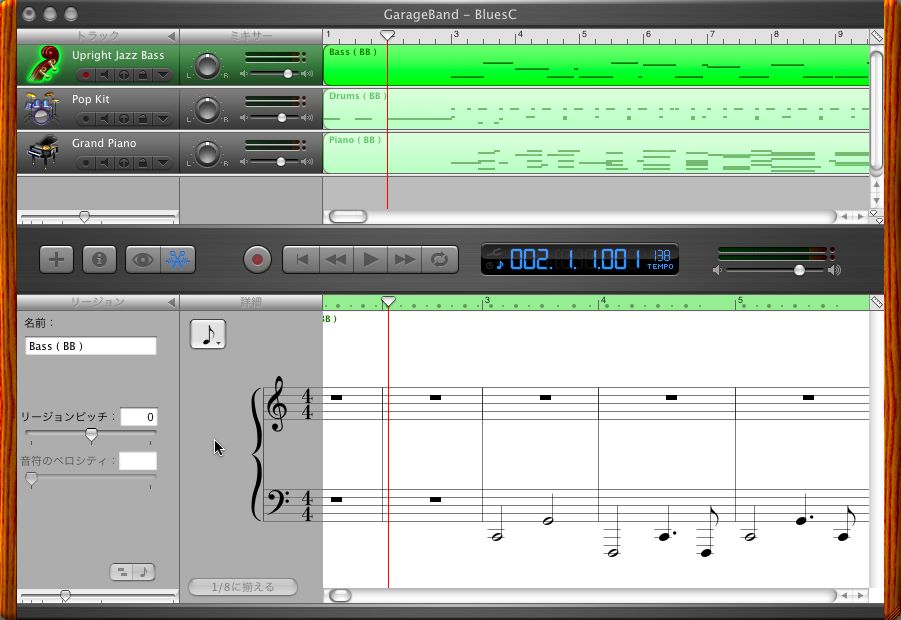The image size is (901, 620).
Task: Click the add new track plus button
Action: 56,260
